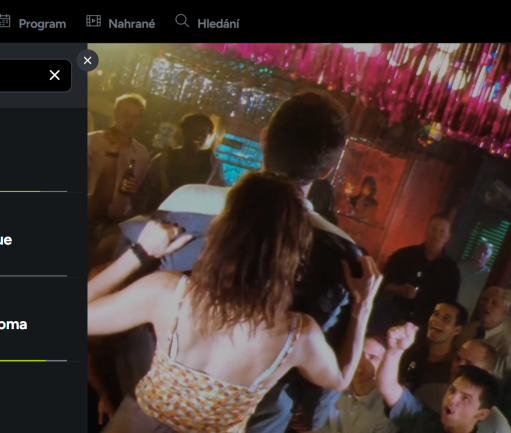The height and width of the screenshot is (433, 511).
Task: Open the Hledání search tab
Action: point(218,24)
